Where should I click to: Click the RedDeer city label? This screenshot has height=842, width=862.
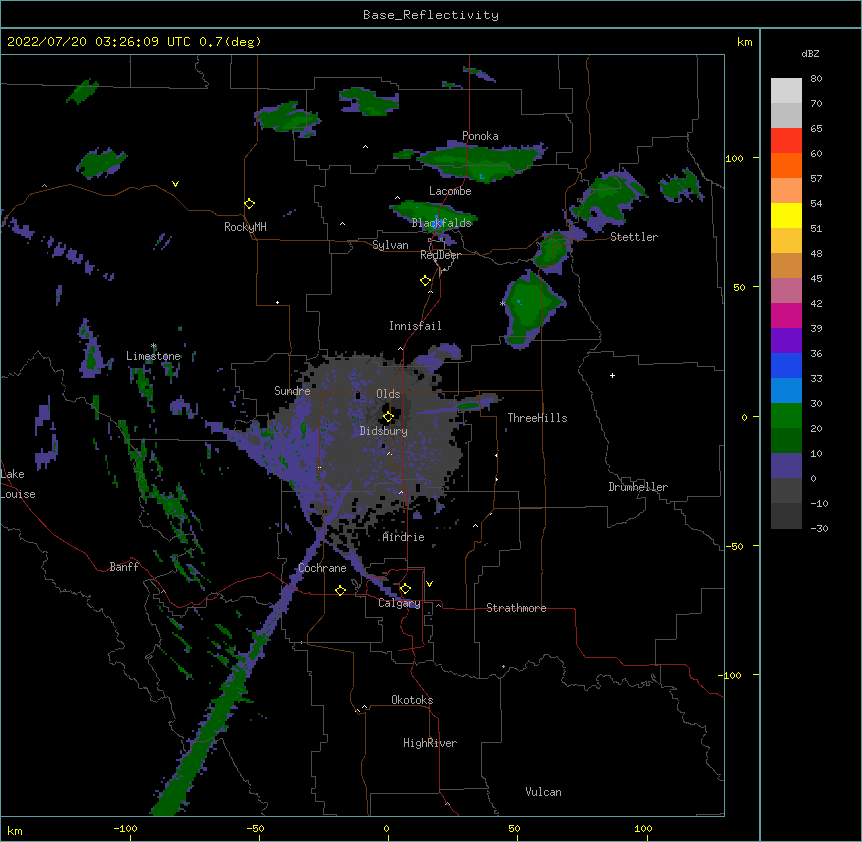point(440,255)
